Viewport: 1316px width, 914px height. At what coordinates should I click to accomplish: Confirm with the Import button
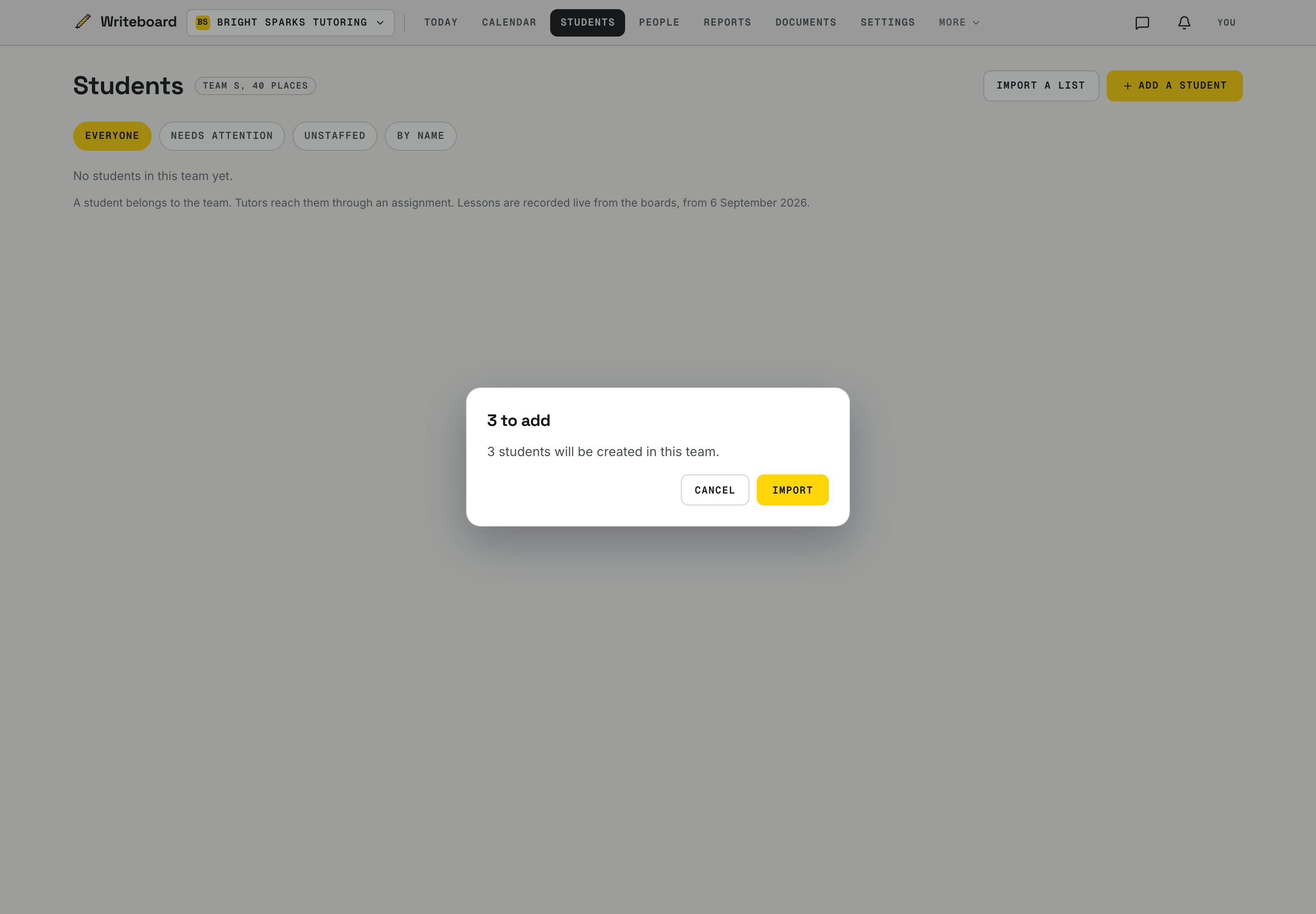[x=792, y=489]
